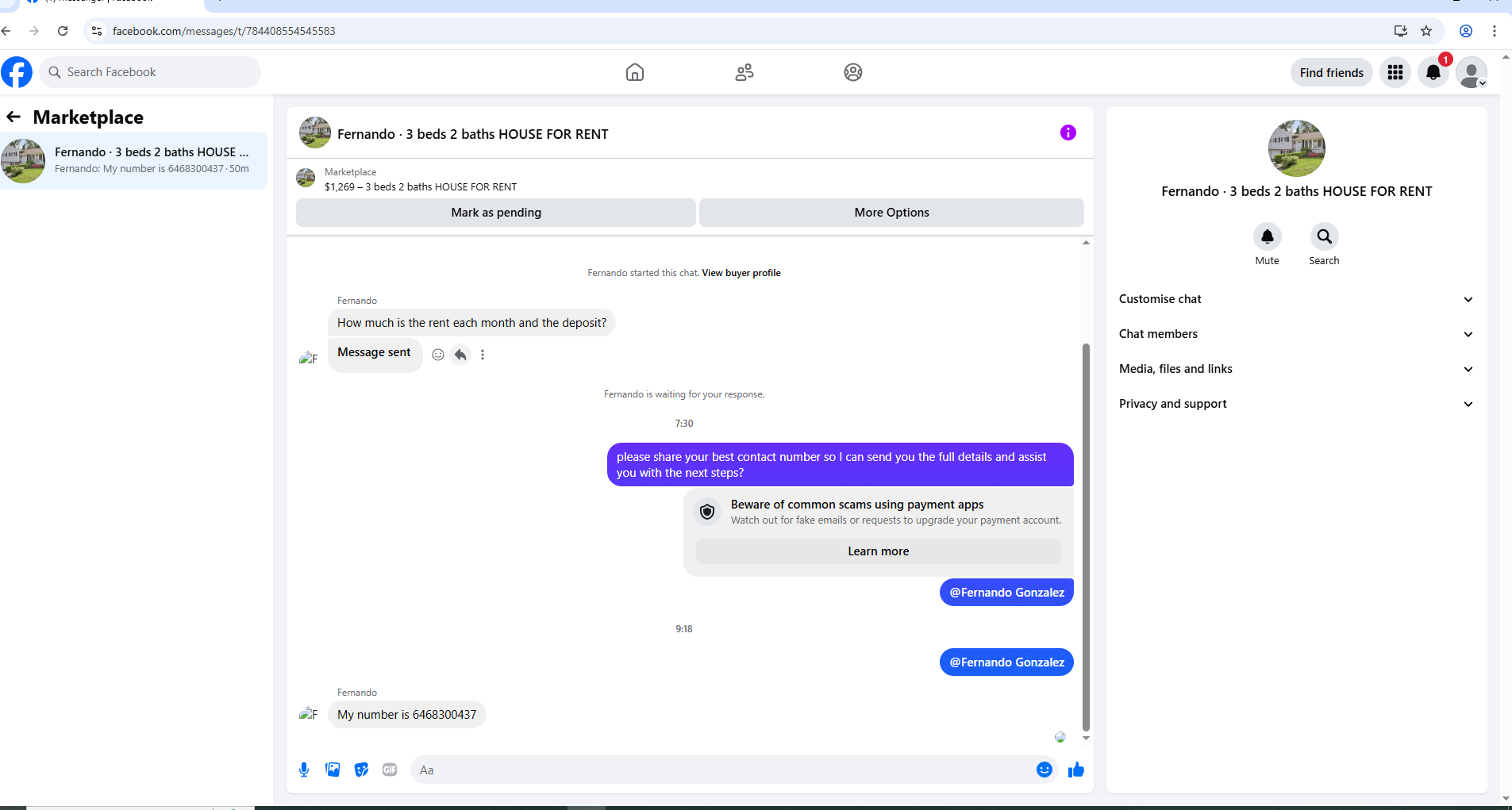
Task: Click the chat vertical scrollbar
Action: [x=1086, y=537]
